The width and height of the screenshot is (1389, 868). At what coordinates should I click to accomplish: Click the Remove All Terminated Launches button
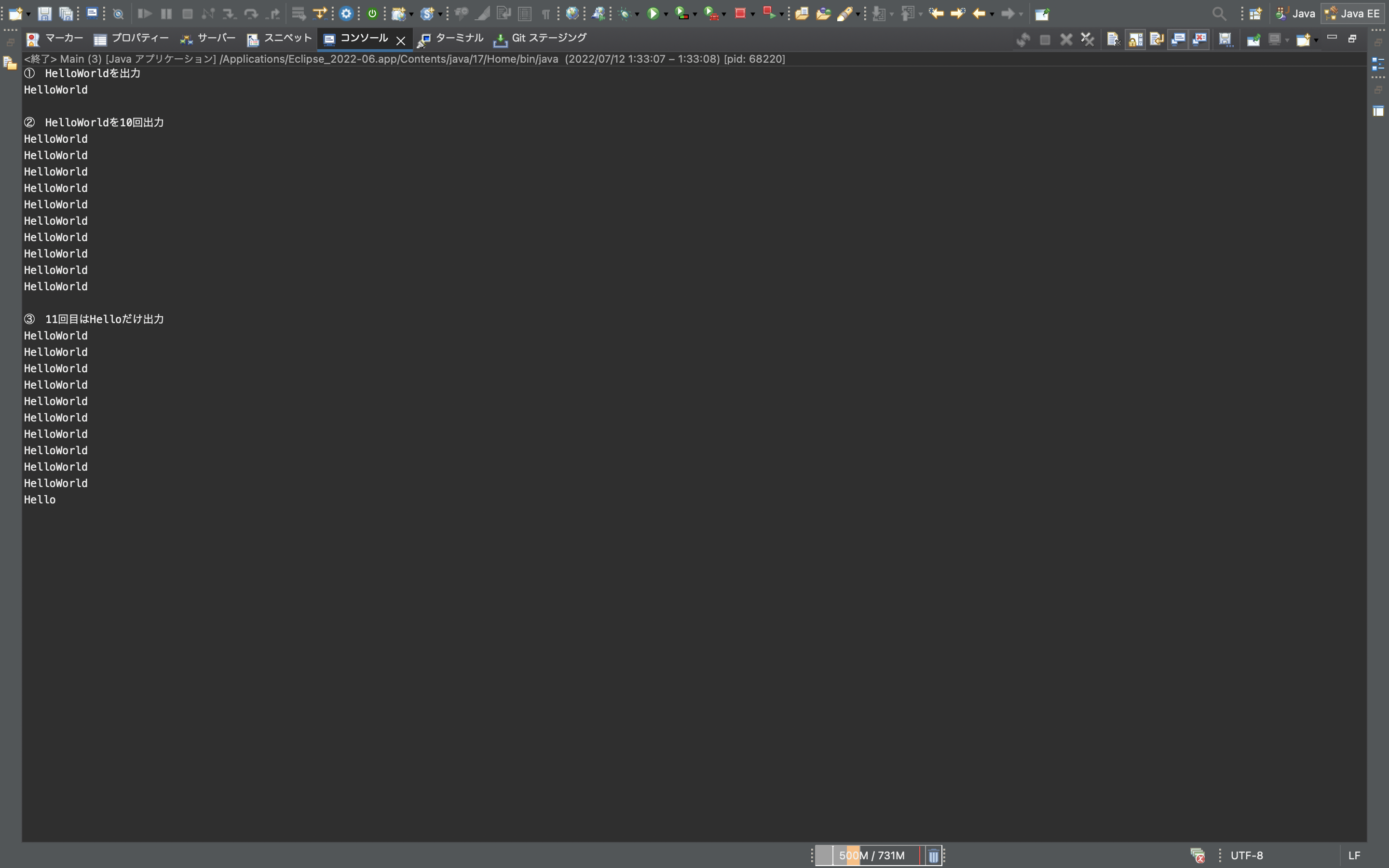coord(1087,39)
